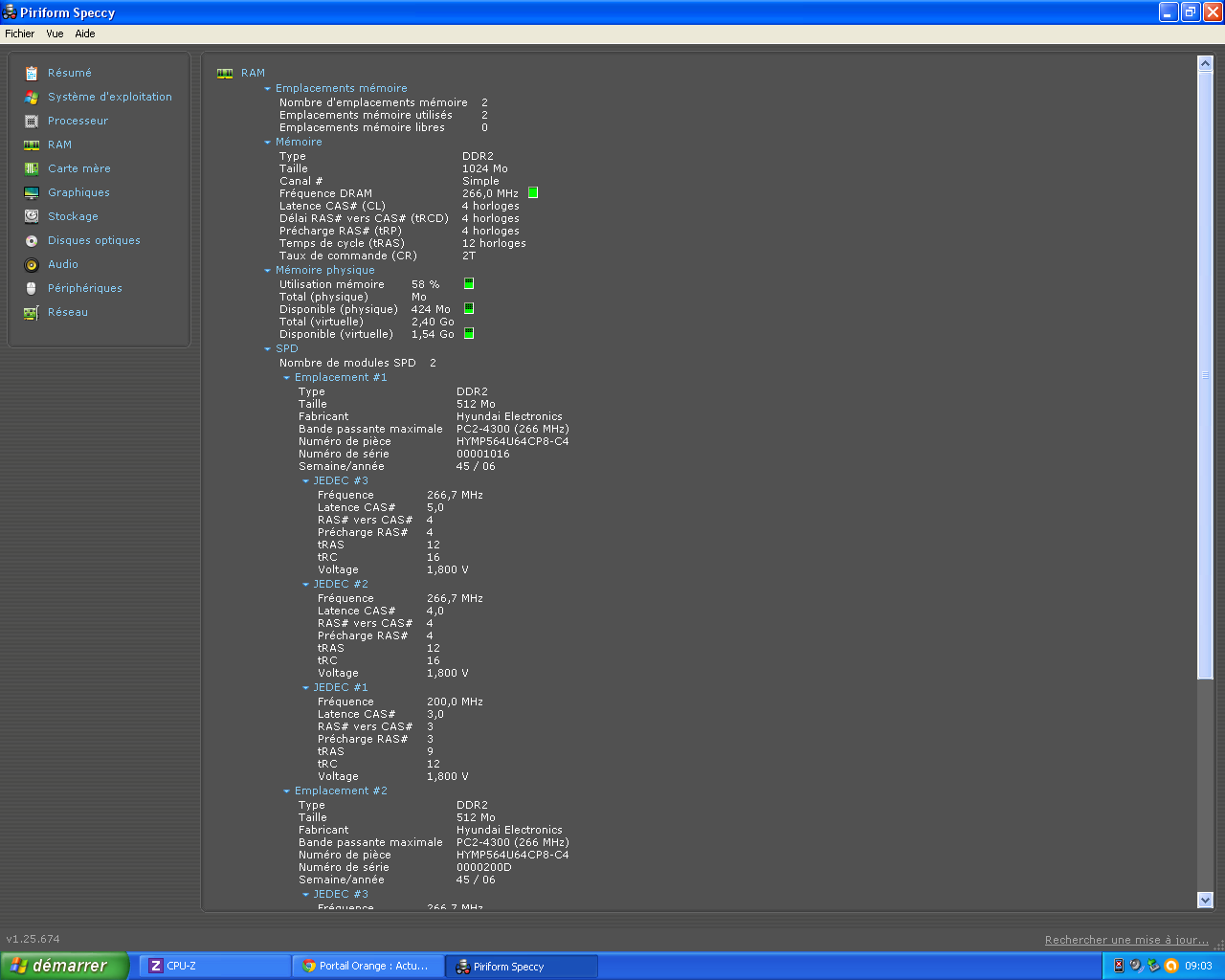Click the Temps de cycle (tRAS) row
Screen dimensions: 1225x980
coord(402,243)
